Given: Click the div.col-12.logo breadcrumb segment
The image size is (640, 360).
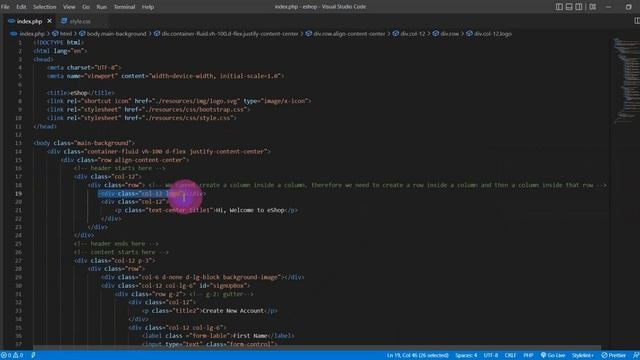Looking at the screenshot, I should coord(493,34).
